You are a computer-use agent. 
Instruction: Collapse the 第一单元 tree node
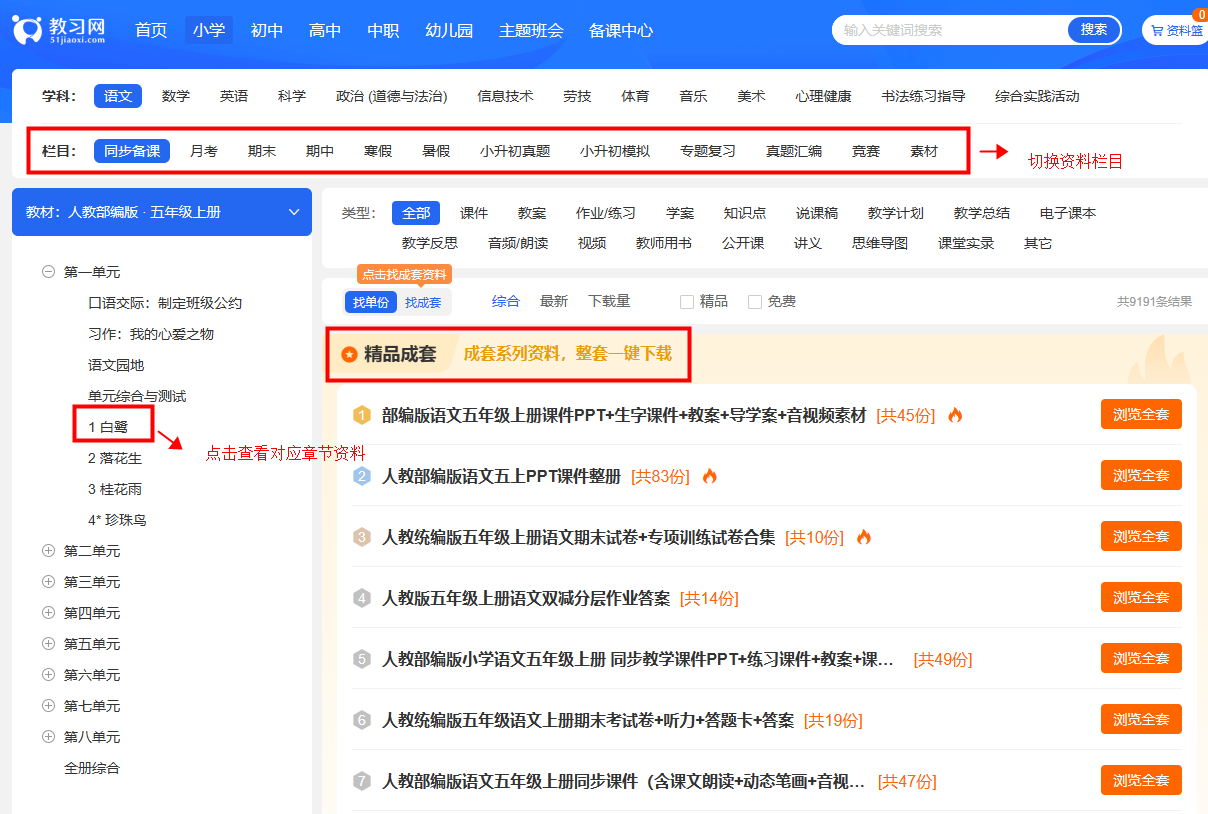(x=48, y=272)
